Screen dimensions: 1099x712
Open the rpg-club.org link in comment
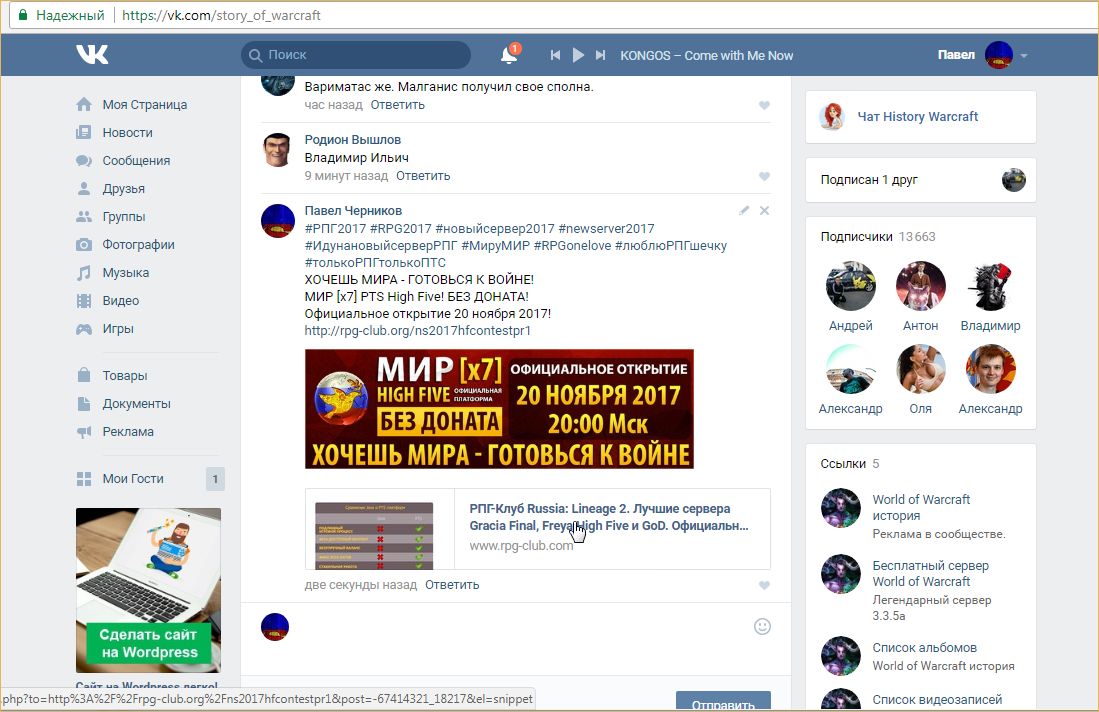click(417, 330)
